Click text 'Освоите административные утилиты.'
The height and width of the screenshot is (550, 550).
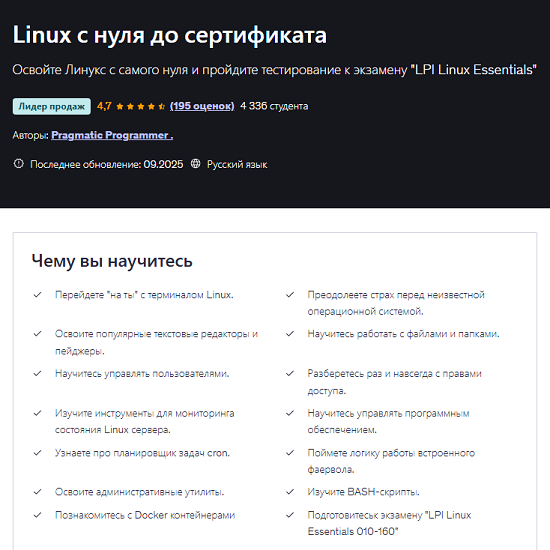[x=140, y=492]
